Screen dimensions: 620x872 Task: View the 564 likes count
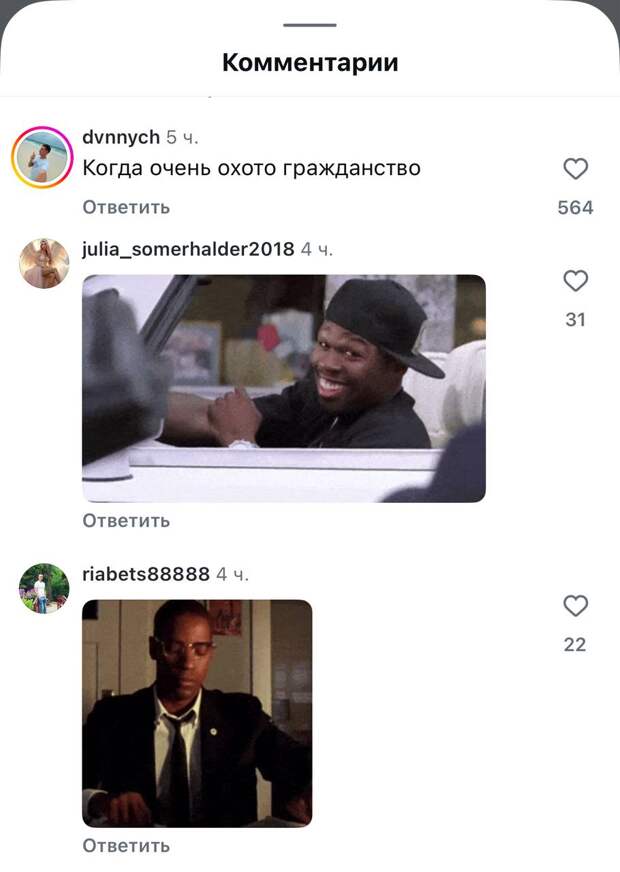[x=576, y=207]
